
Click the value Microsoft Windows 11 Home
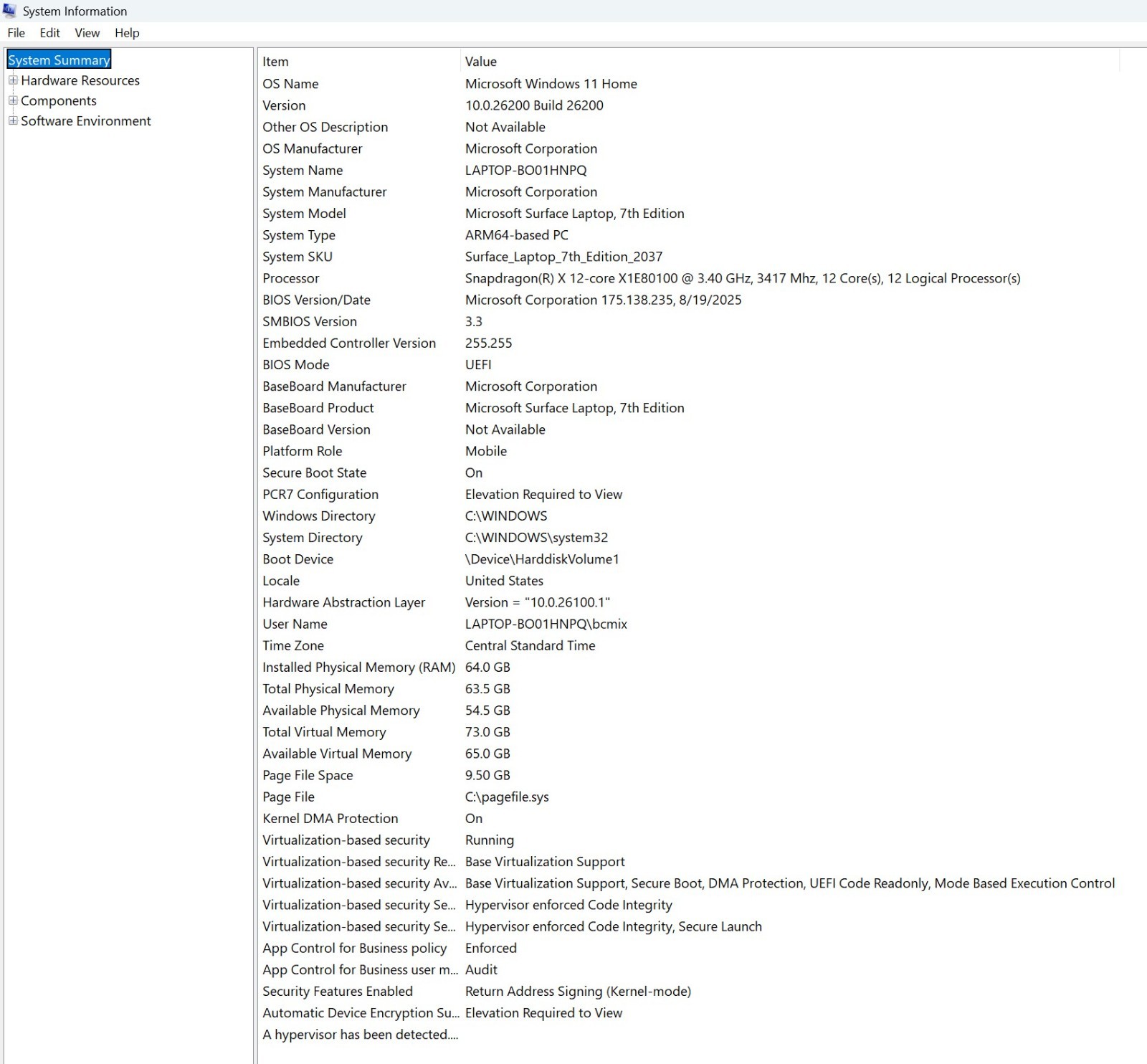tap(551, 84)
